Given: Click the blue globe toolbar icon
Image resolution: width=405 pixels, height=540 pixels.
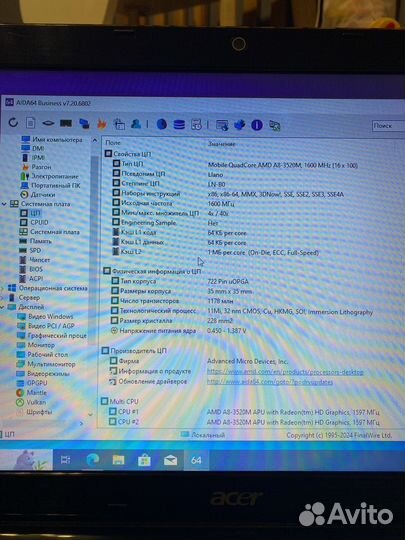Looking at the screenshot, I should (162, 124).
